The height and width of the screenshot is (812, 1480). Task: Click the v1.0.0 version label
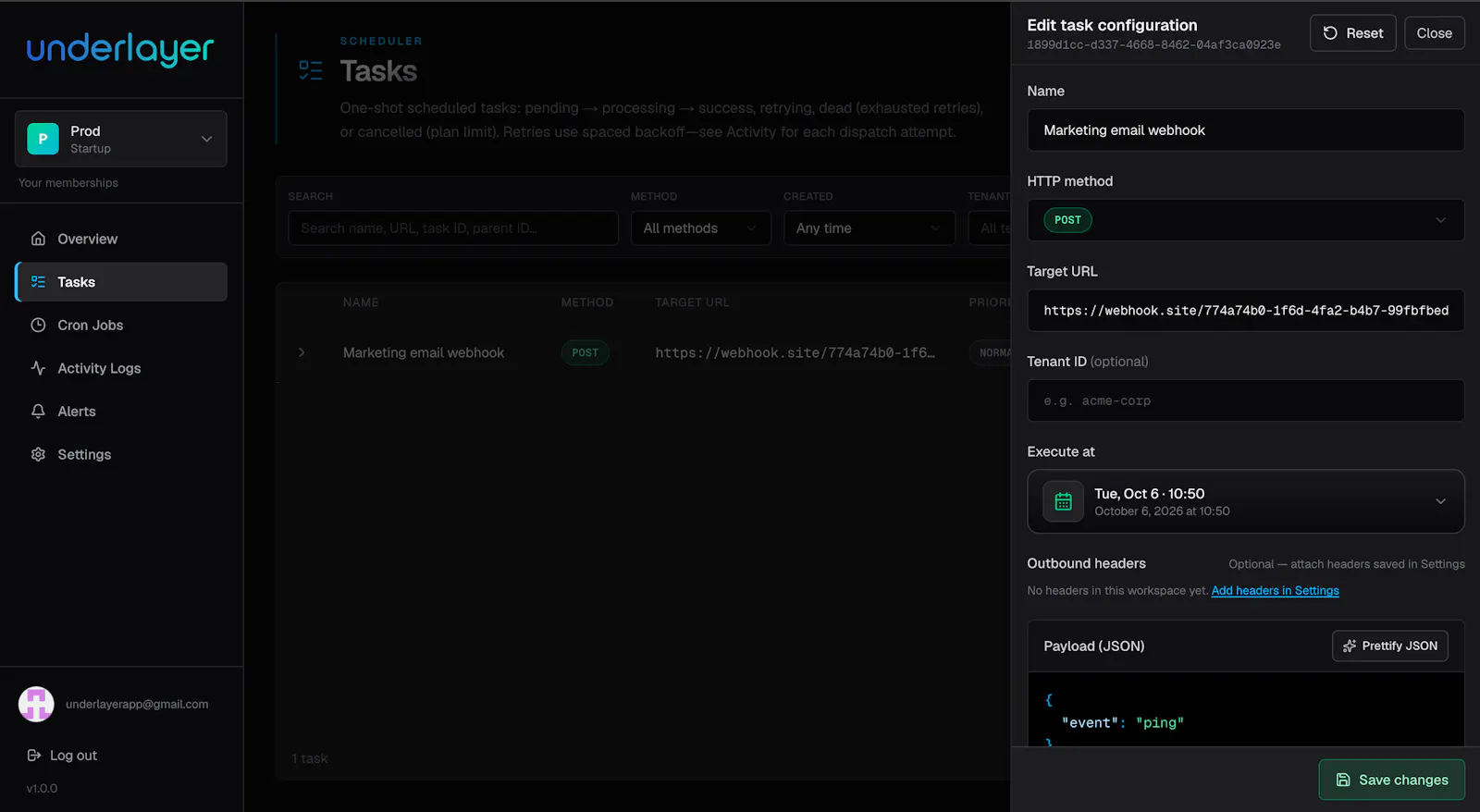click(42, 789)
